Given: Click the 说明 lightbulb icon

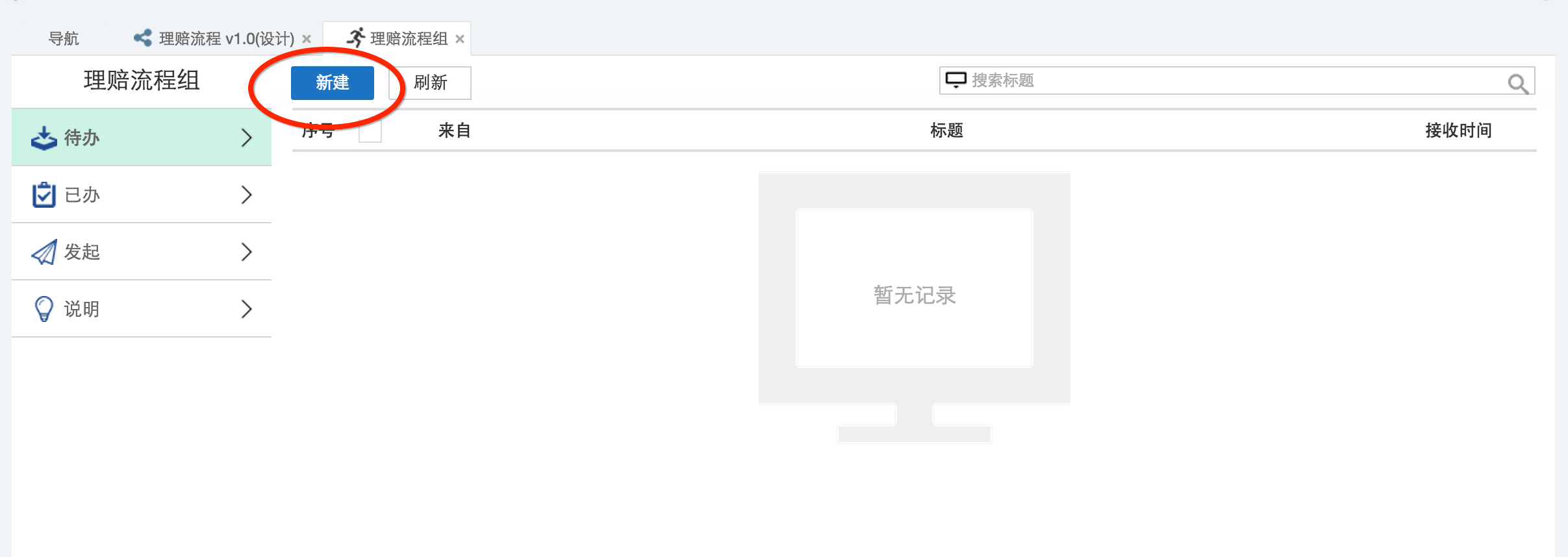Looking at the screenshot, I should pos(44,309).
